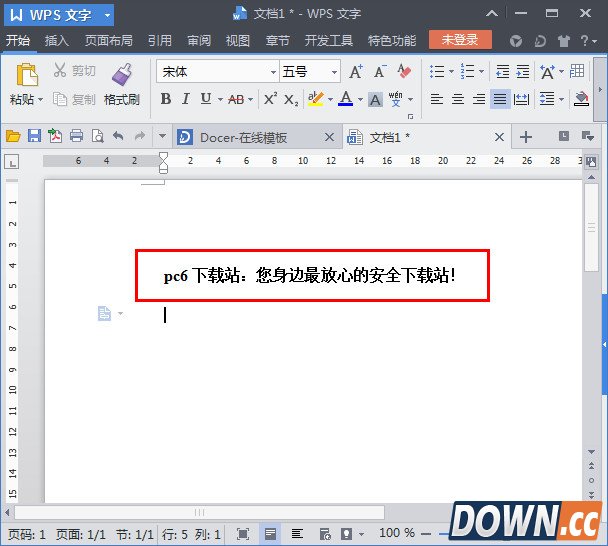Image resolution: width=608 pixels, height=546 pixels.
Task: Click the ruler tab stop selector L
Action: [x=12, y=162]
